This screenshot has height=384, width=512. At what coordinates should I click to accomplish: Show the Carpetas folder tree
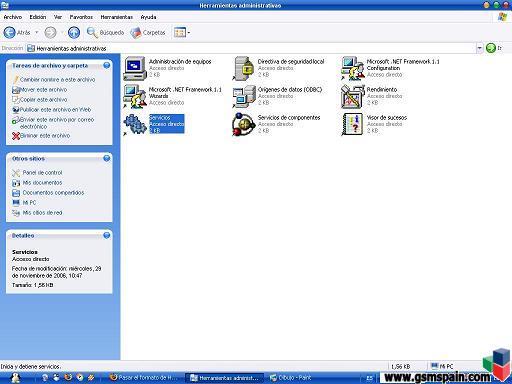click(148, 32)
